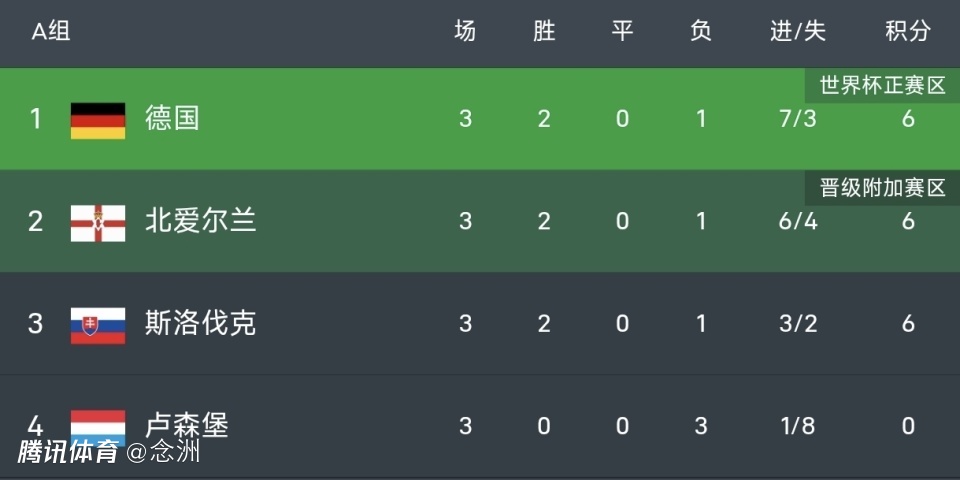The height and width of the screenshot is (480, 960).
Task: Click the Northern Ireland flag icon
Action: (98, 222)
